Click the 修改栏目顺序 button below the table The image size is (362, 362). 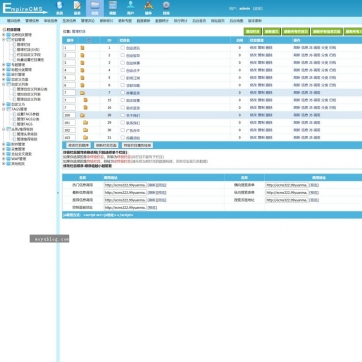click(x=79, y=145)
